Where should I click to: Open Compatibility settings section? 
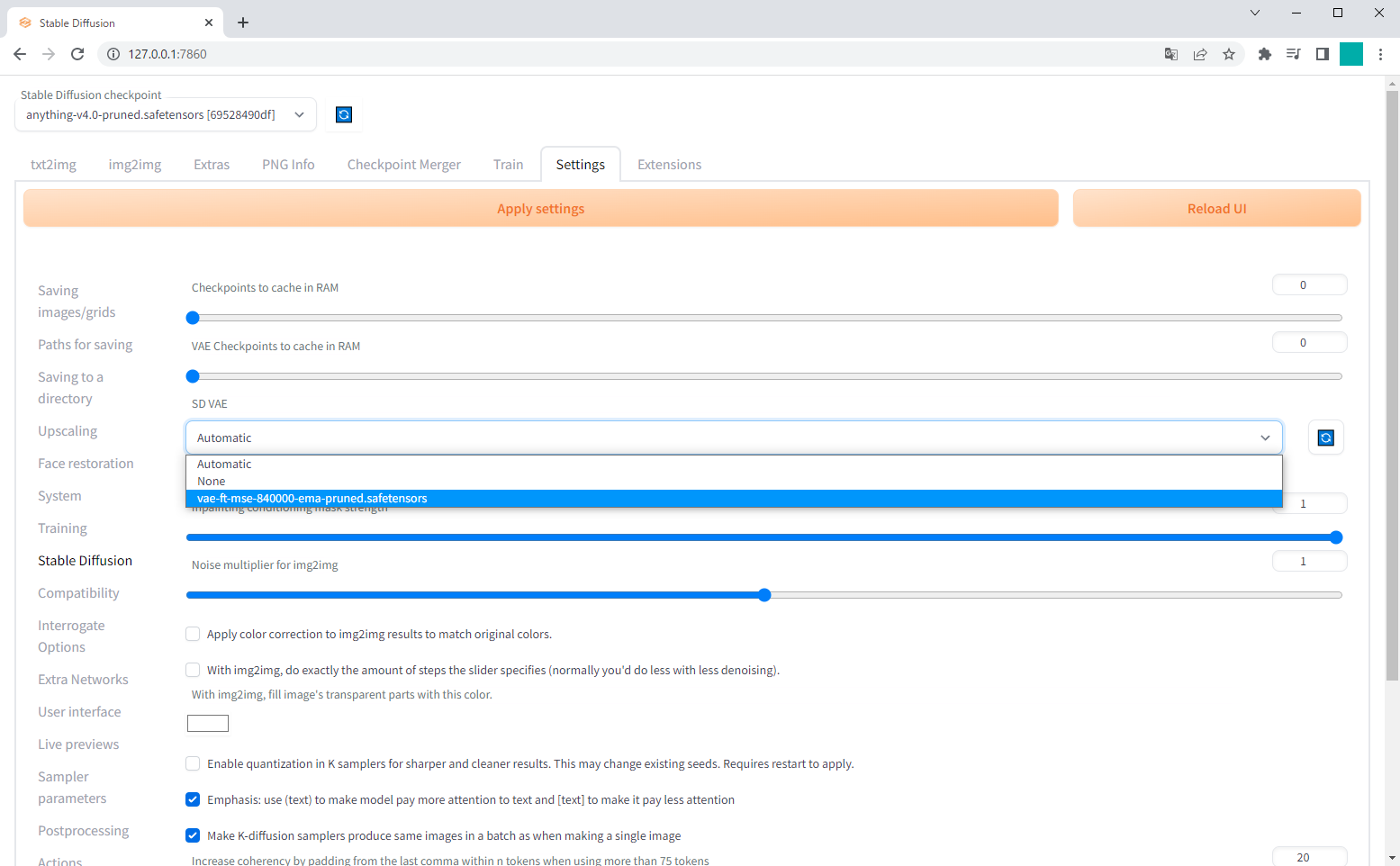[x=78, y=593]
